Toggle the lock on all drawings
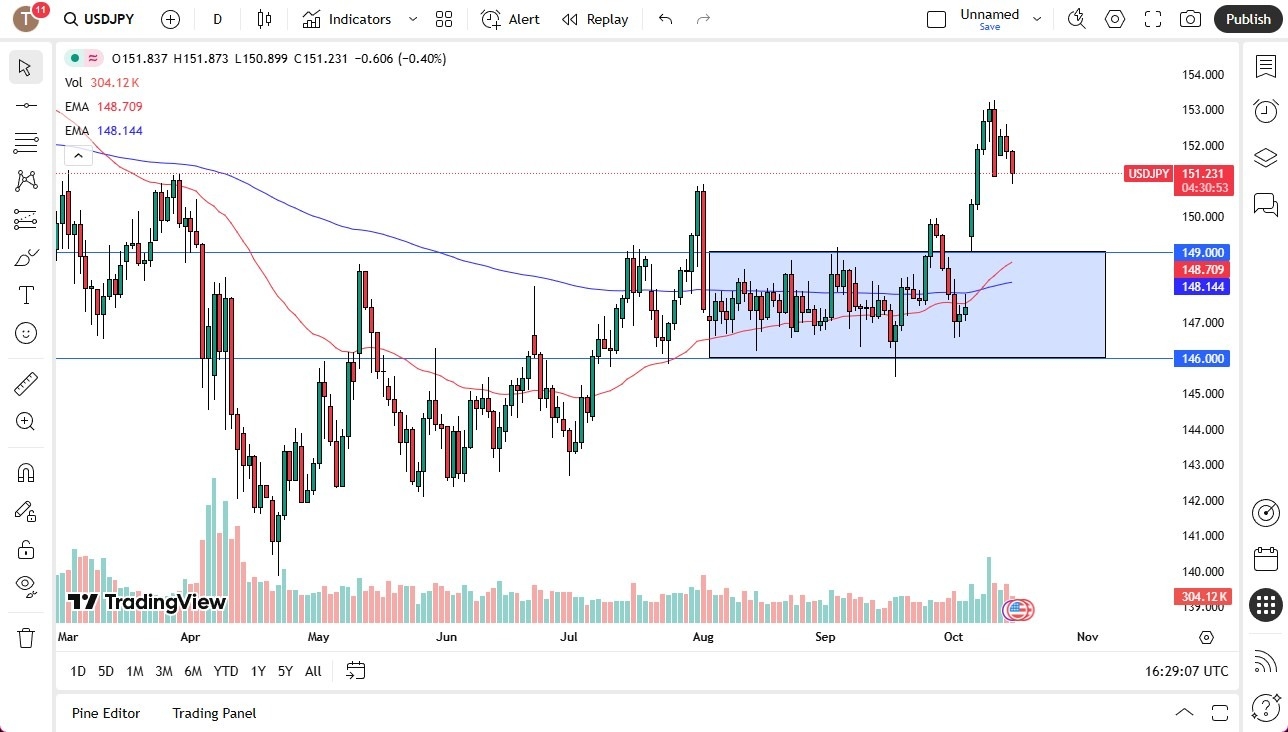The image size is (1288, 732). (x=26, y=548)
